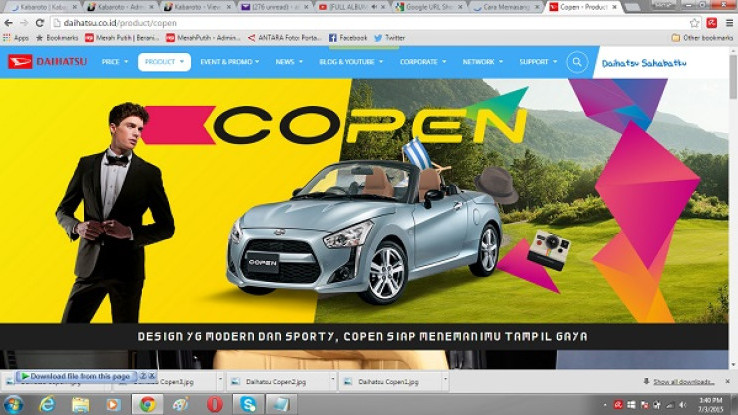Click the search magnifier in site navigation
Viewport: 738px width, 415px height.
[x=577, y=62]
